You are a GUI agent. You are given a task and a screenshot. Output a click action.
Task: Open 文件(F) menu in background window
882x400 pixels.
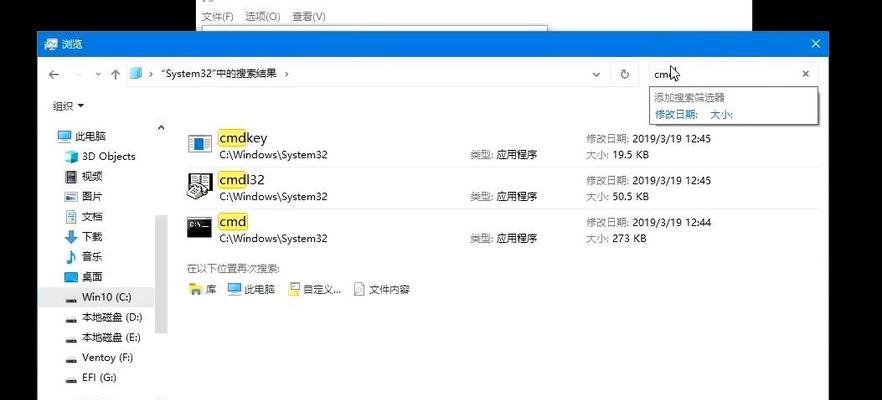pyautogui.click(x=217, y=16)
